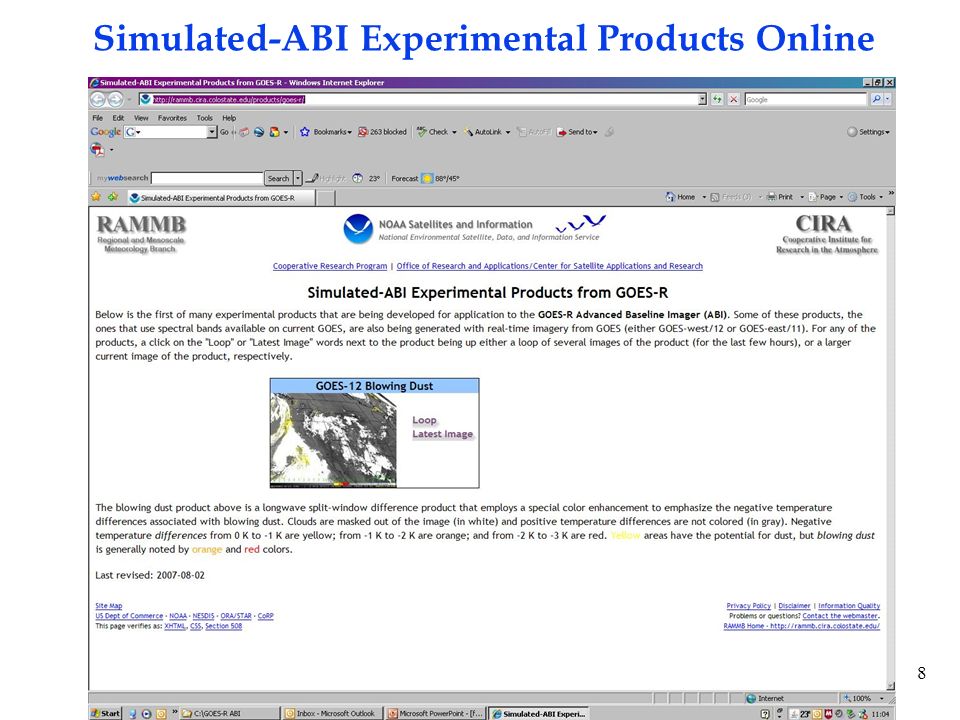
Task: Click the NOAA round logo
Action: point(358,229)
